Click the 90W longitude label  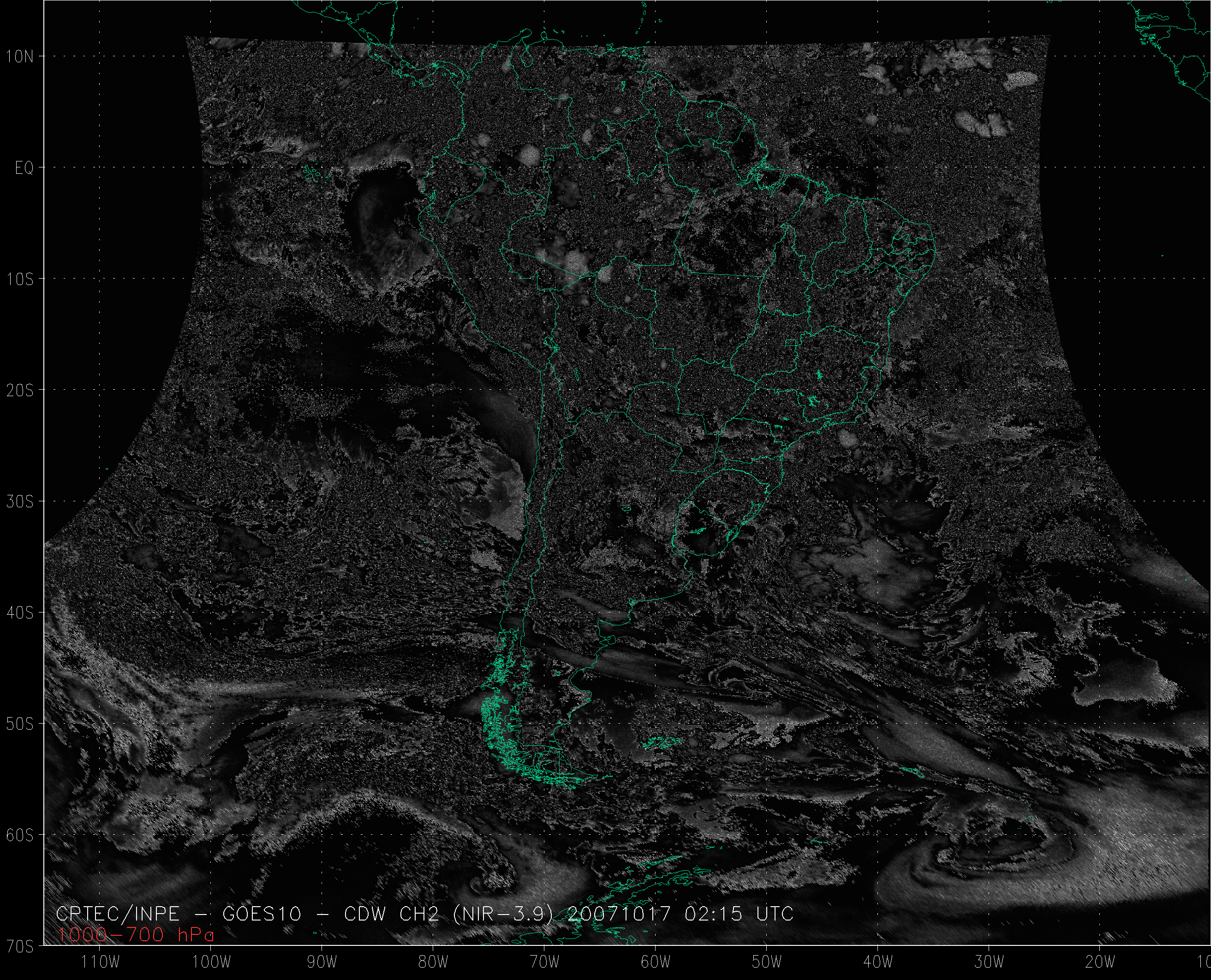pos(322,962)
